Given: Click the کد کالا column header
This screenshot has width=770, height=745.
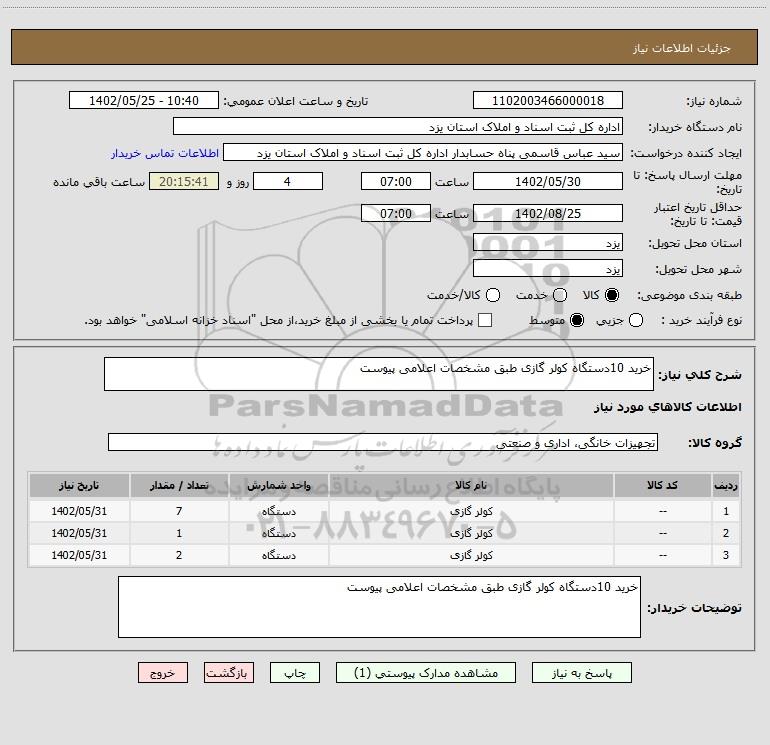Looking at the screenshot, I should (x=662, y=486).
